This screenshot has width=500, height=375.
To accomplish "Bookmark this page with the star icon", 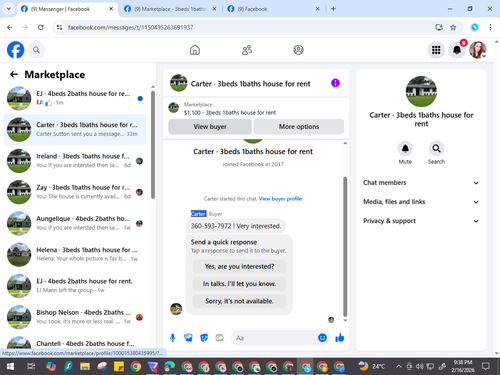I will point(453,27).
